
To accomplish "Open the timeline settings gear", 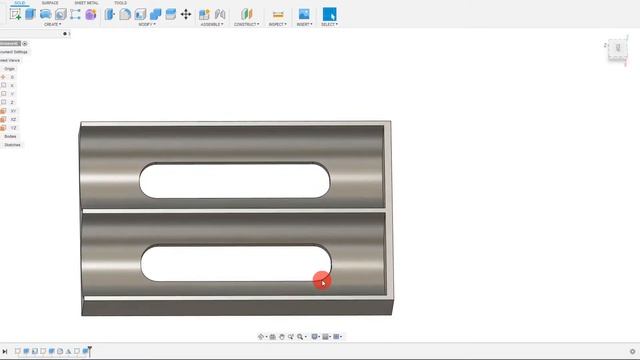I will (x=632, y=351).
